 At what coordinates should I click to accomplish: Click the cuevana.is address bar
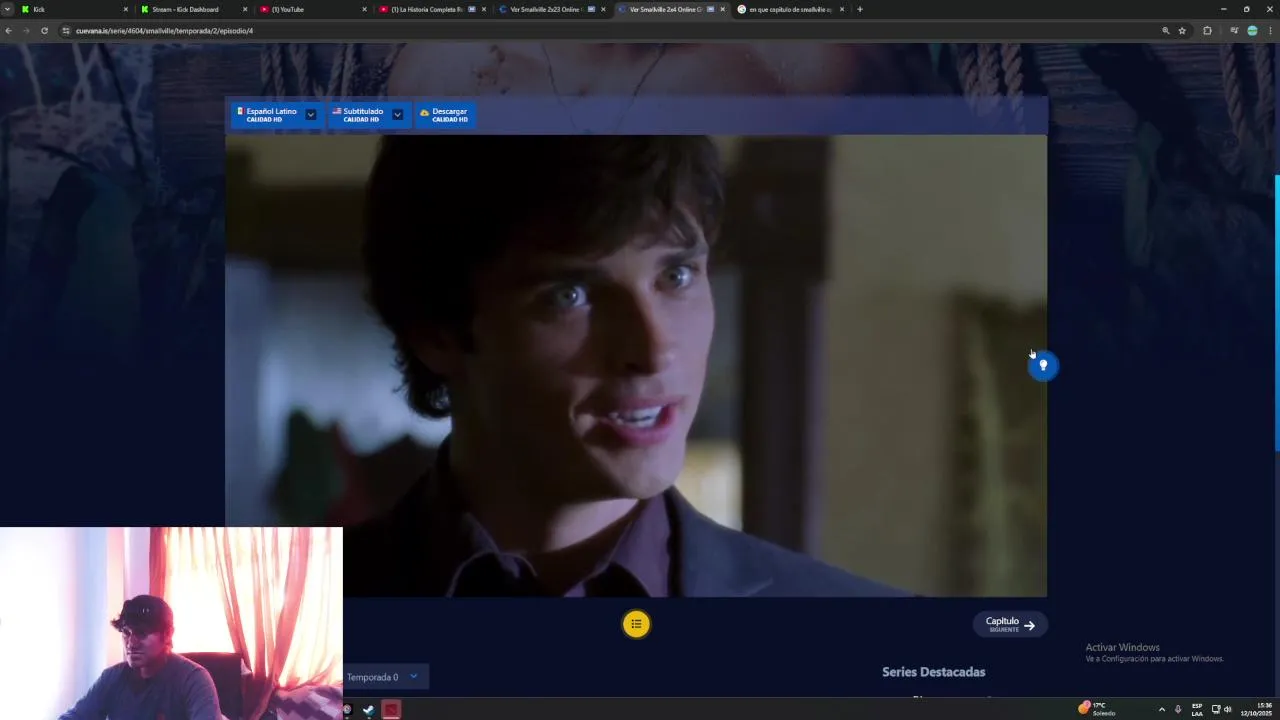[x=600, y=31]
